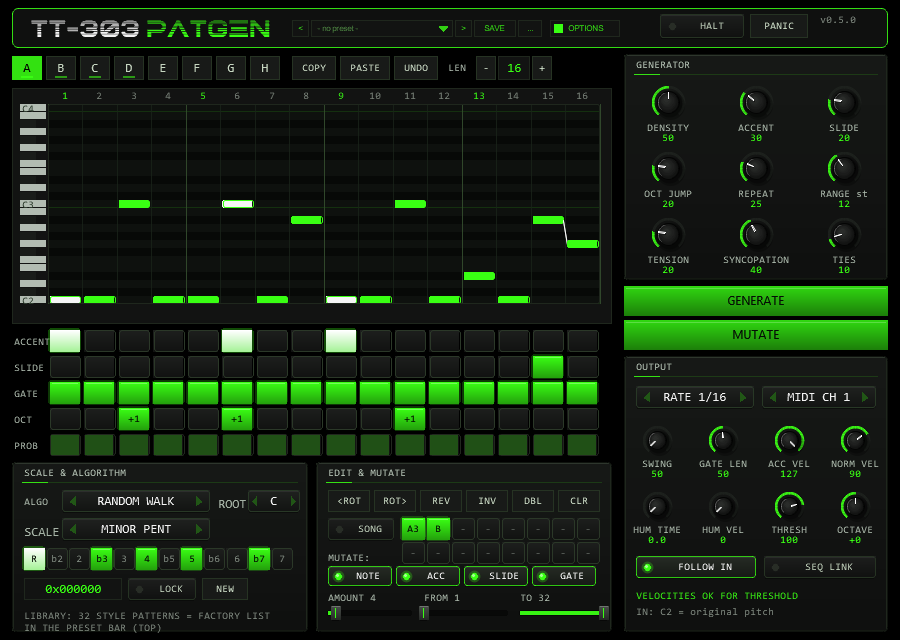Toggle Slide mutation
The height and width of the screenshot is (640, 900).
(x=496, y=576)
